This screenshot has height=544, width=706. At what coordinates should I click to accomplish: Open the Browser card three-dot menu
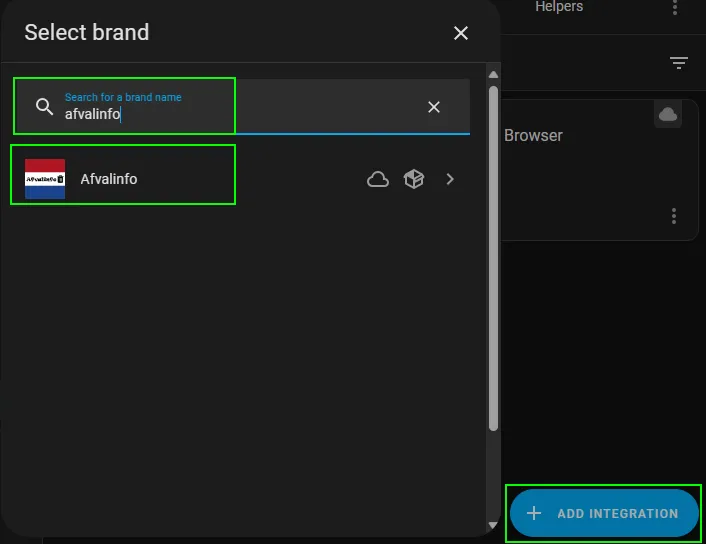pyautogui.click(x=674, y=216)
